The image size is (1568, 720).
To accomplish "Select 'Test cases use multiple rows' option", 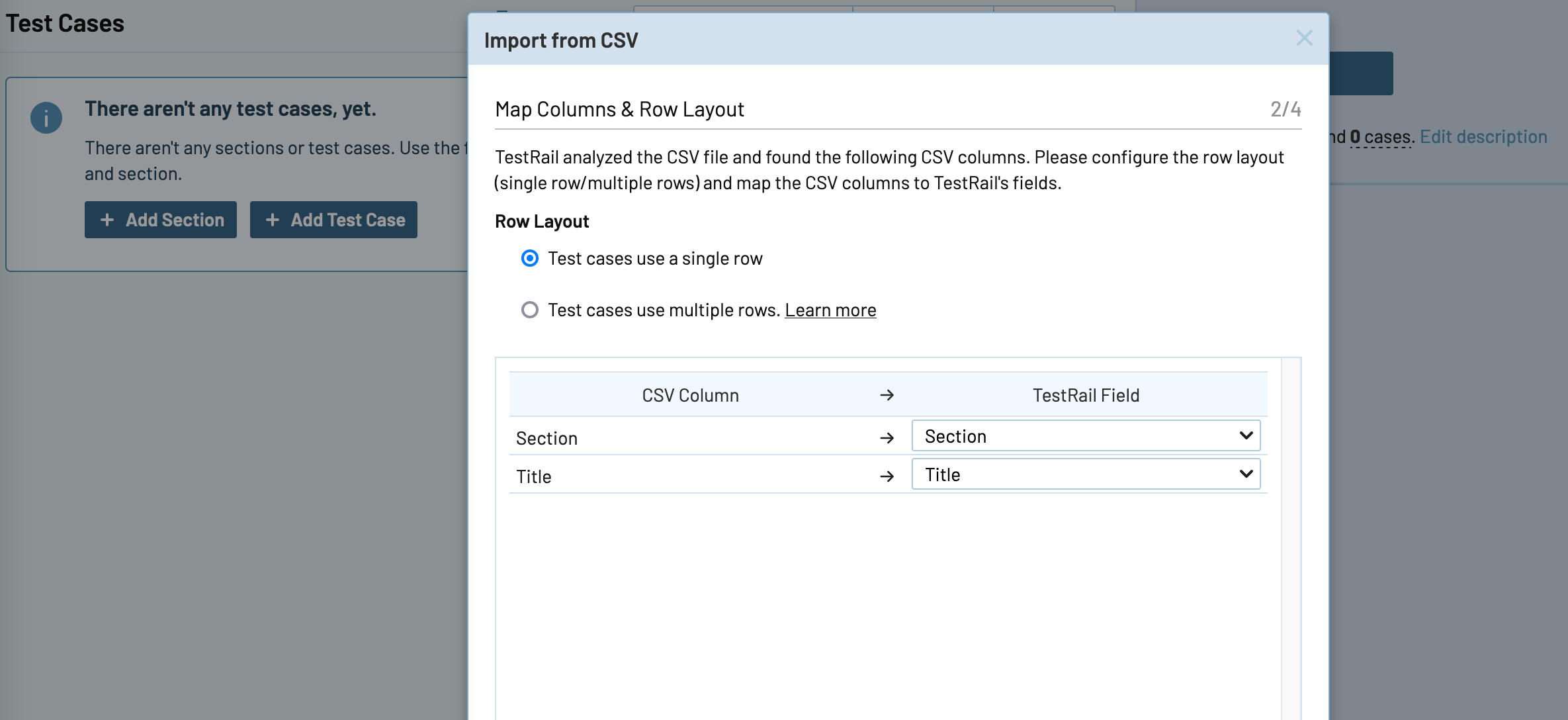I will click(x=530, y=310).
